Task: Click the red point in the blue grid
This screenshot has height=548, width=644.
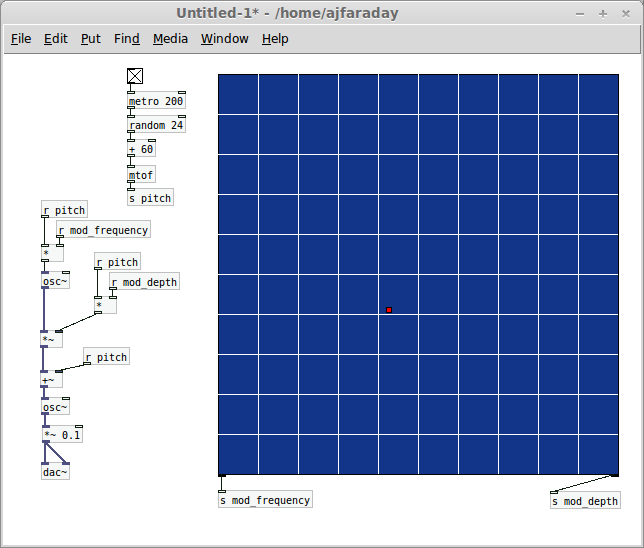Action: 389,310
